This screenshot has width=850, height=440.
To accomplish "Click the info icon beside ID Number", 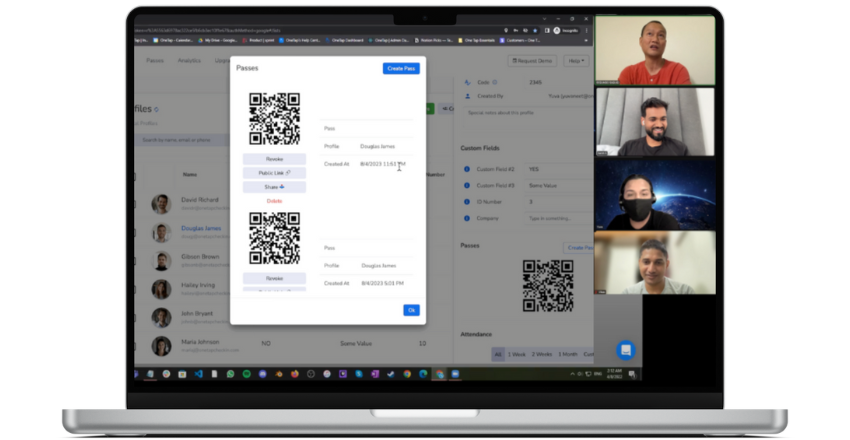I will point(466,201).
